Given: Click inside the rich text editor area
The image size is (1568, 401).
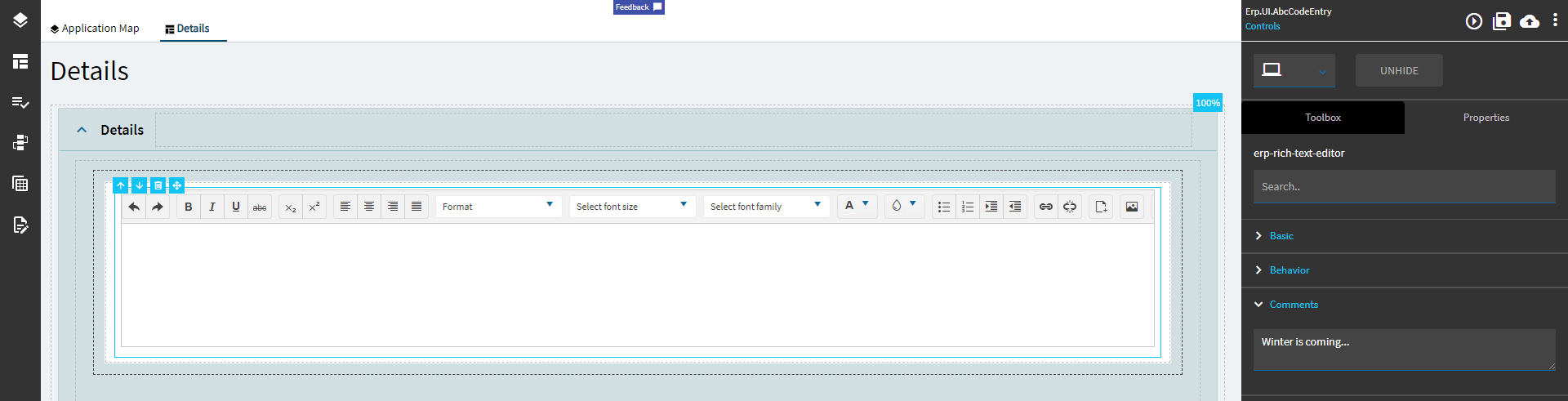Looking at the screenshot, I should [x=638, y=285].
